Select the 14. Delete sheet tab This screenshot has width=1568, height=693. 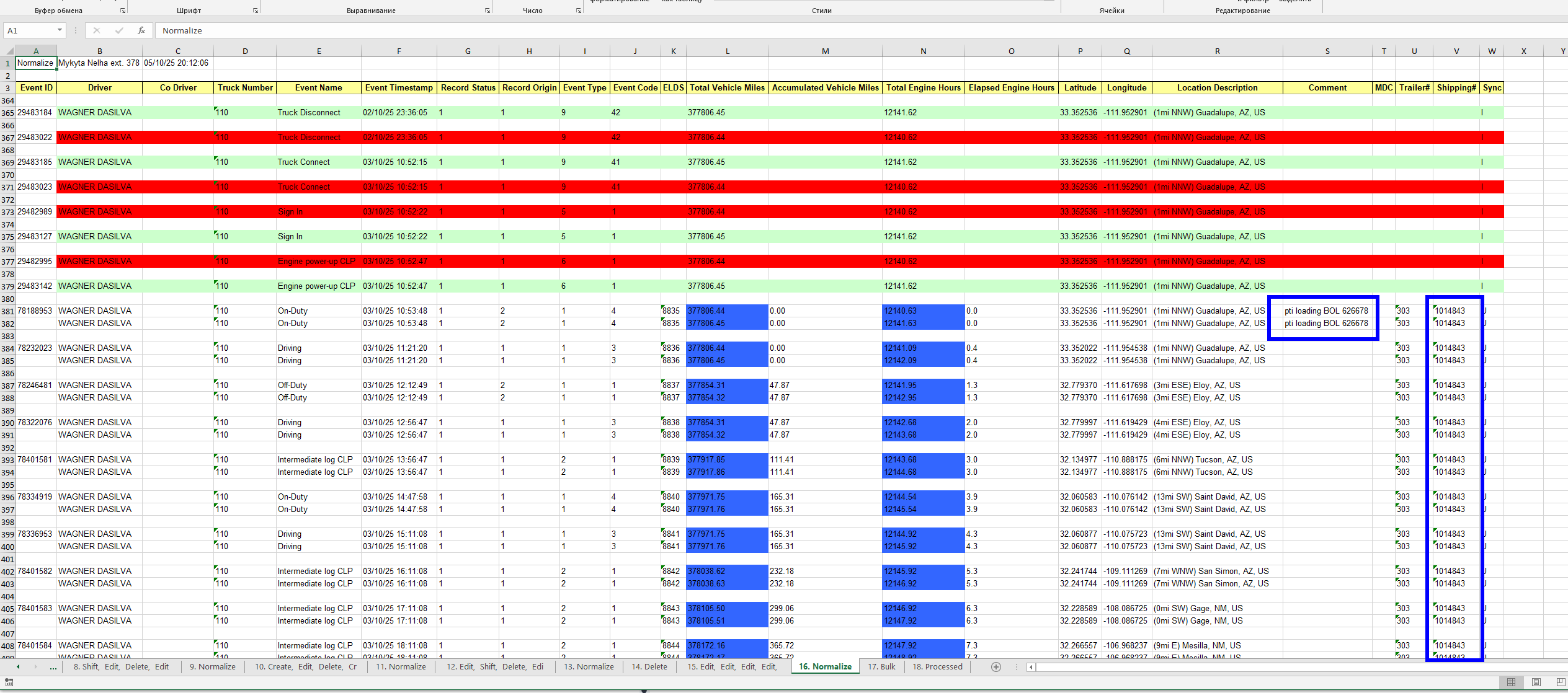tap(649, 667)
